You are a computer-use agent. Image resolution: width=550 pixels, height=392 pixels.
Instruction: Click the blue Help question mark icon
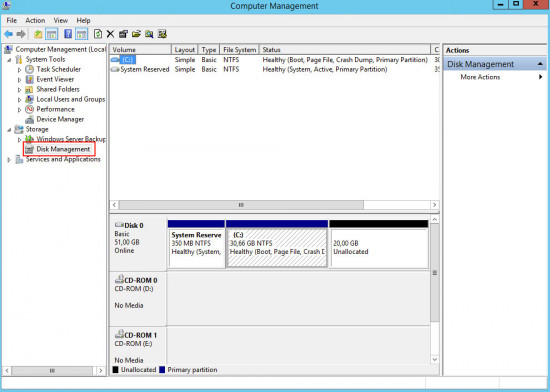tap(68, 34)
